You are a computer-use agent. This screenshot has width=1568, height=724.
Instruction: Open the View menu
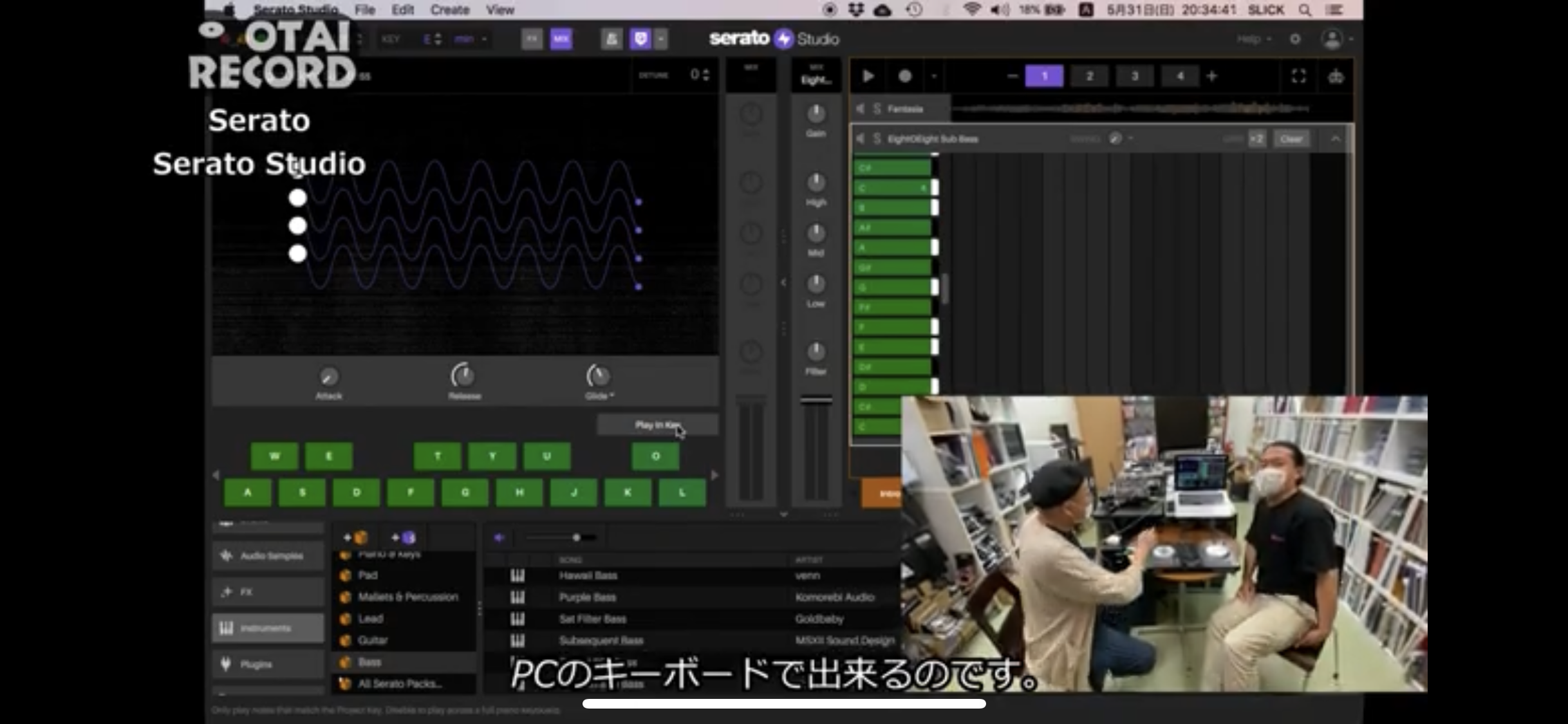coord(499,10)
